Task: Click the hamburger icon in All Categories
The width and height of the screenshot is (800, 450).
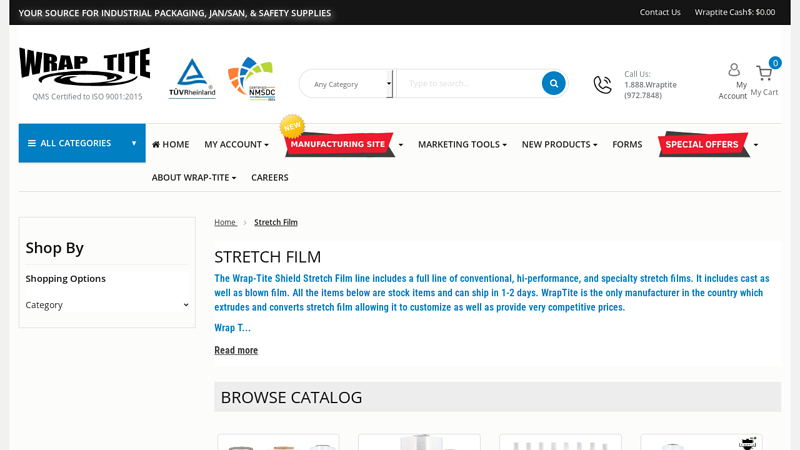Action: (32, 143)
